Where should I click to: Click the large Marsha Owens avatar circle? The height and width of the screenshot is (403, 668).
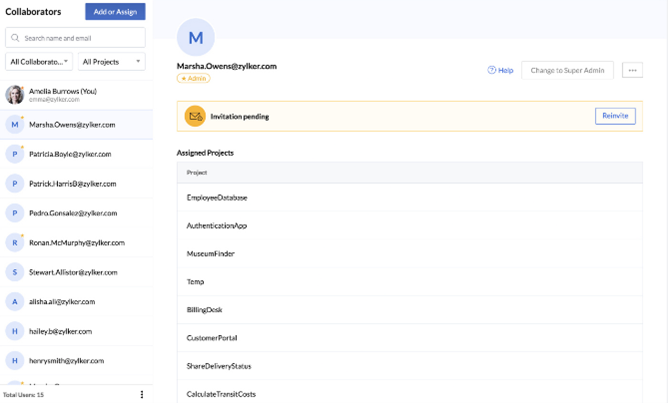196,38
